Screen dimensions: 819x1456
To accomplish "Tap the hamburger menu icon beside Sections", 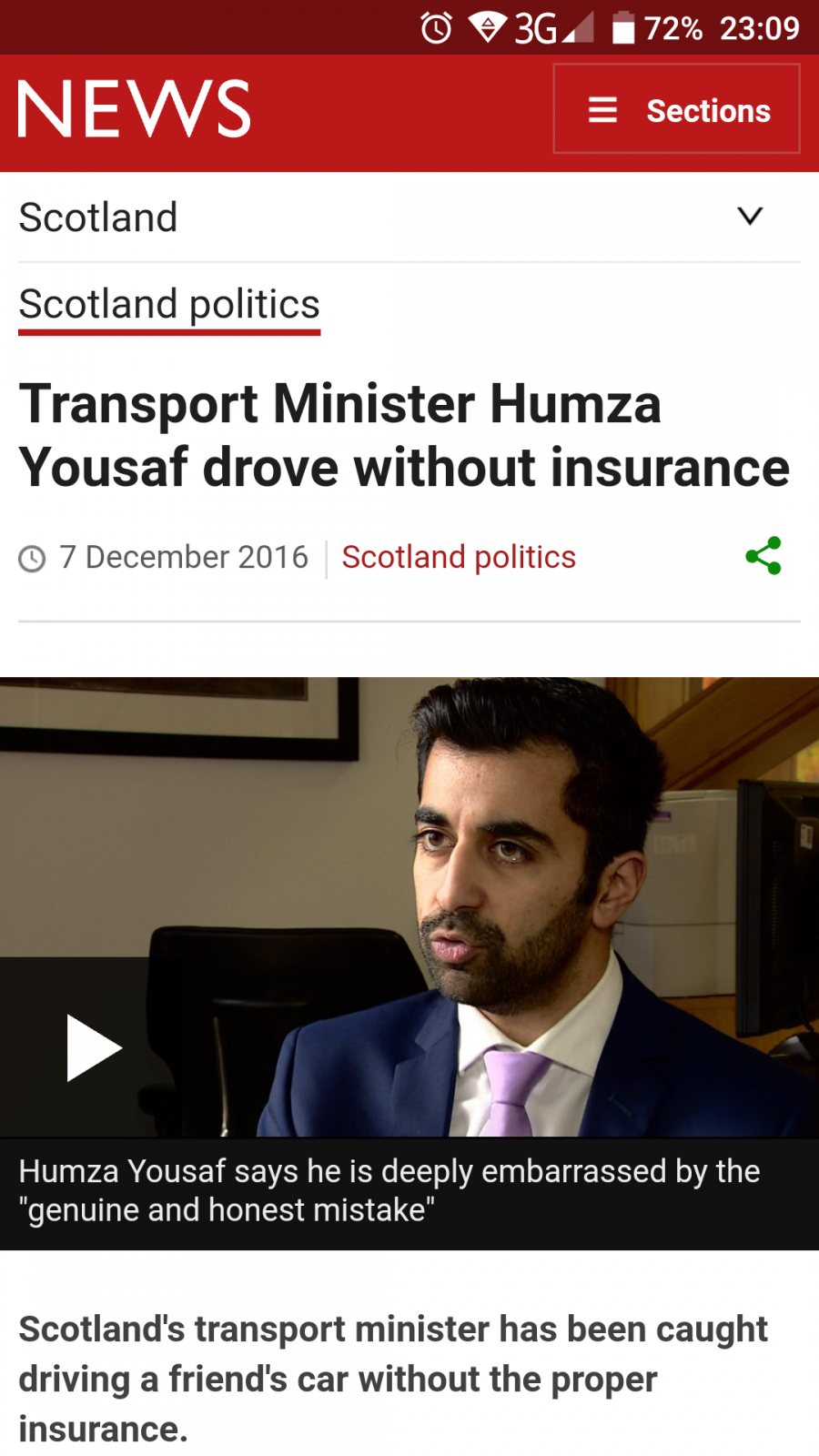I will point(602,110).
